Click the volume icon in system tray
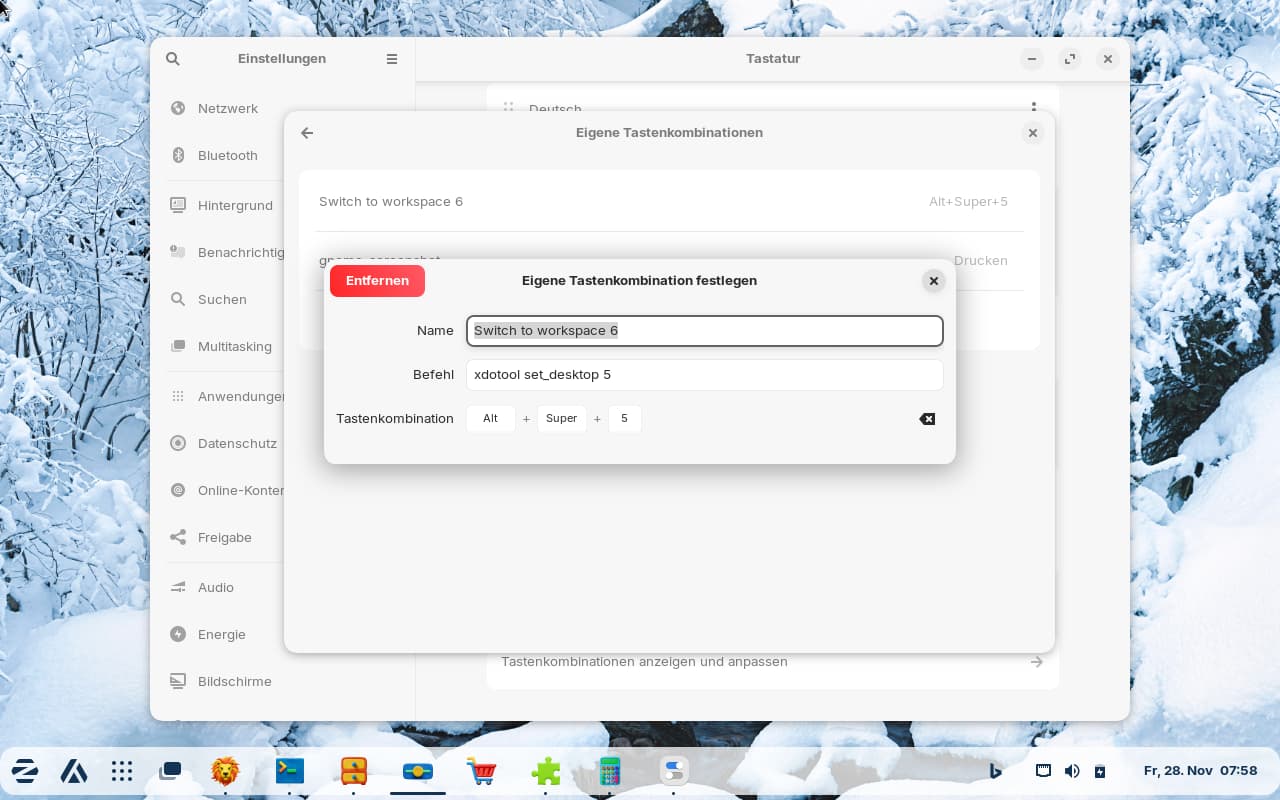Image resolution: width=1280 pixels, height=800 pixels. point(1072,771)
